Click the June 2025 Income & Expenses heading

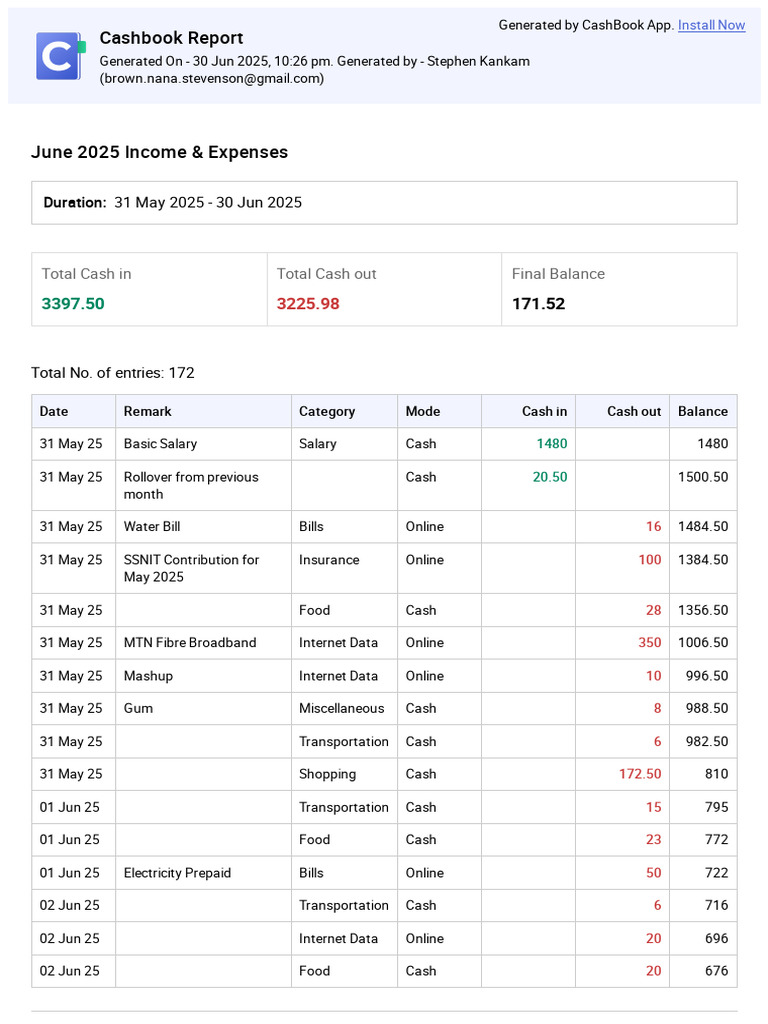159,152
